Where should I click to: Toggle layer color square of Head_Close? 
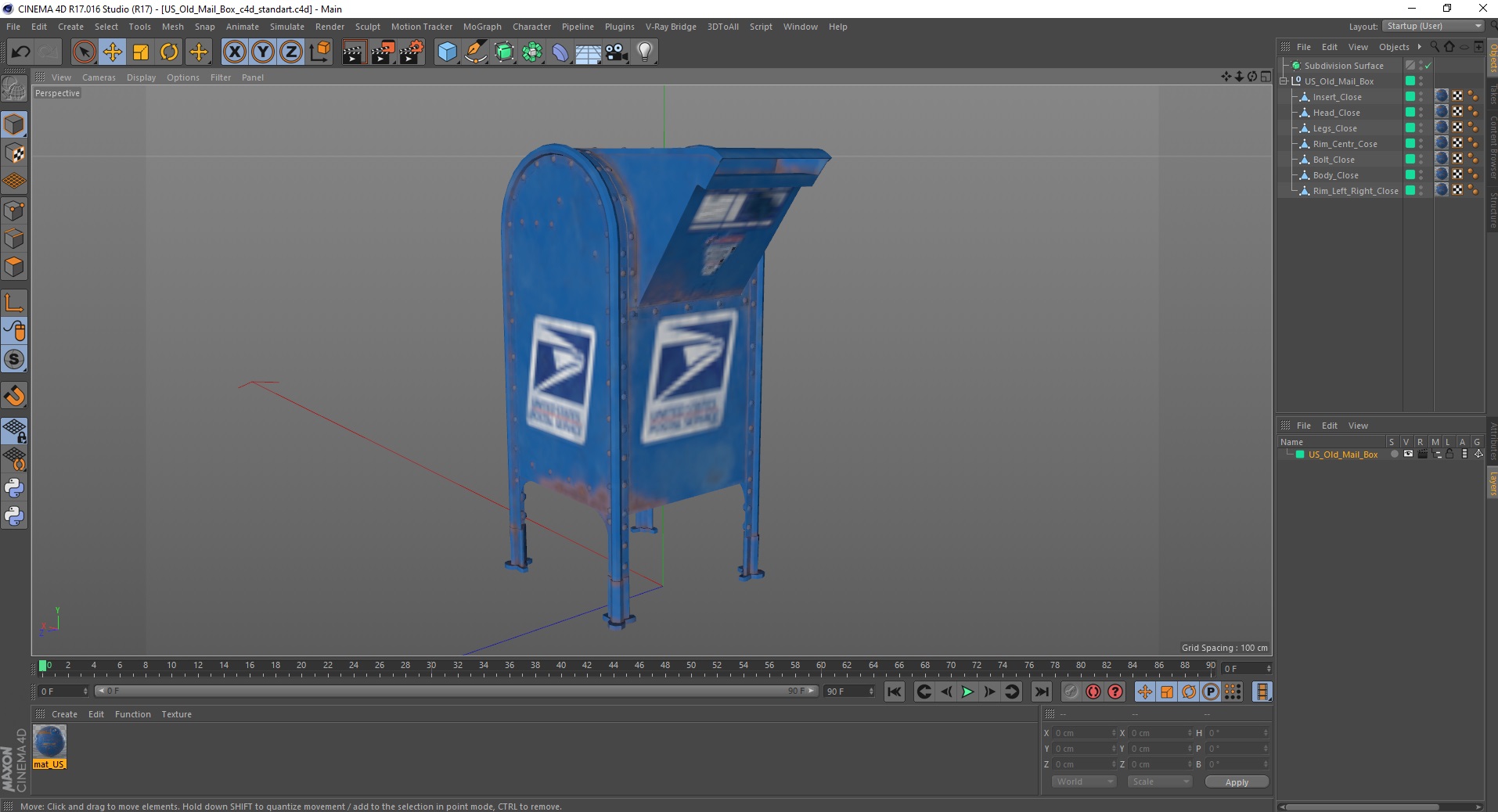point(1410,113)
